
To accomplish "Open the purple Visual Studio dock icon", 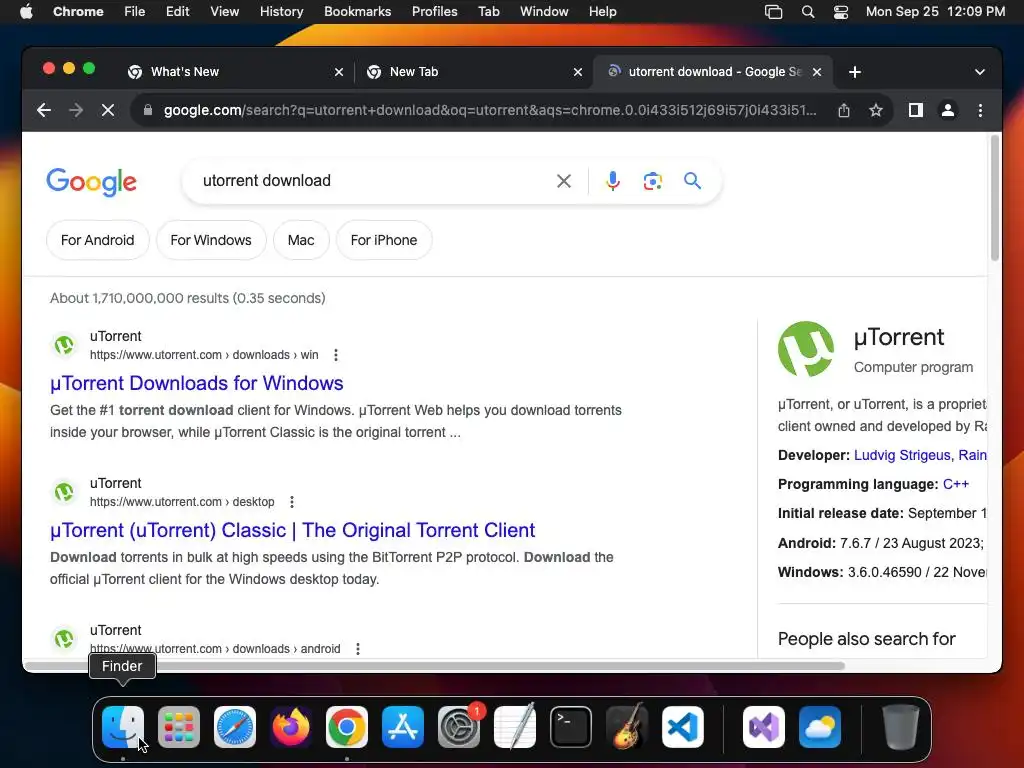I will (763, 727).
